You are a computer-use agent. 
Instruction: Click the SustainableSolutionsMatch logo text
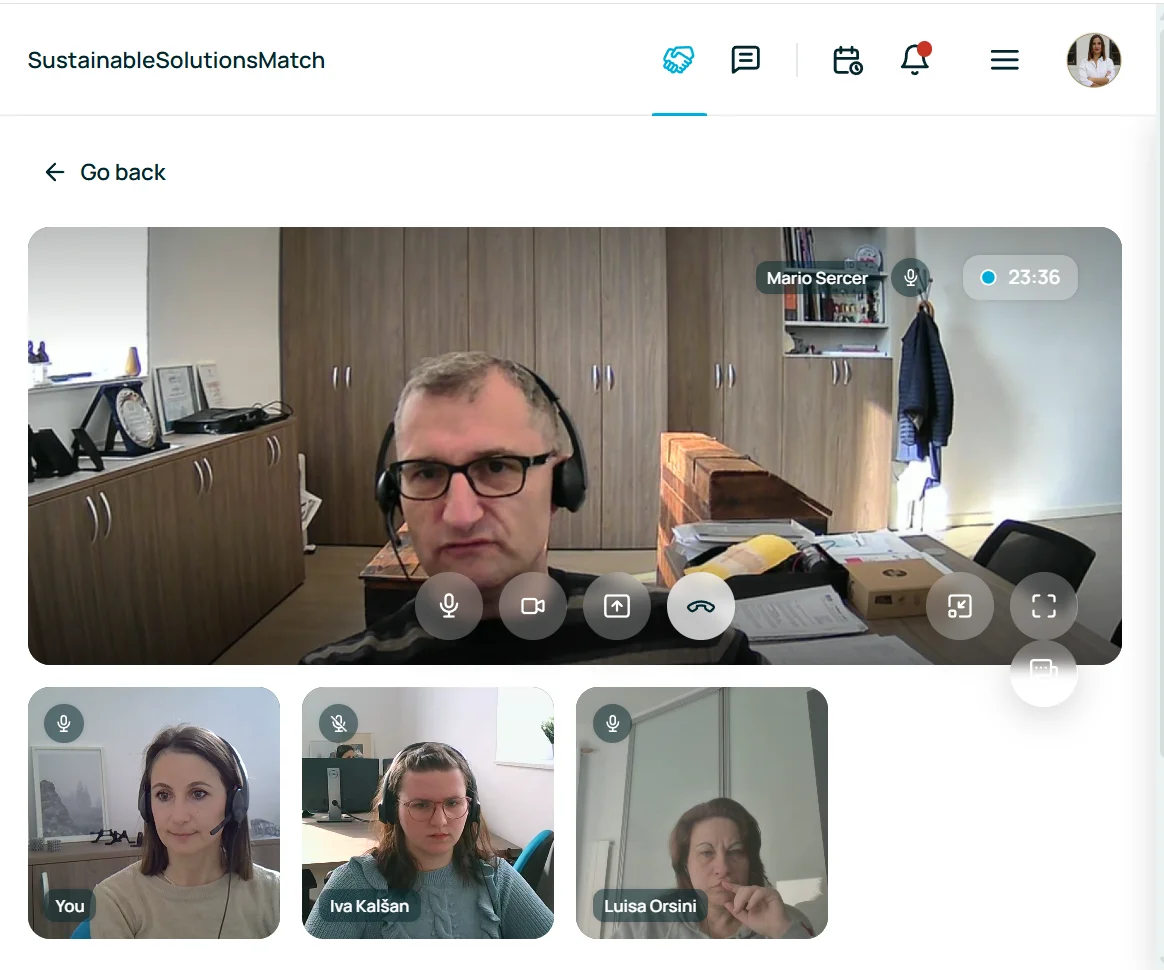click(x=176, y=60)
